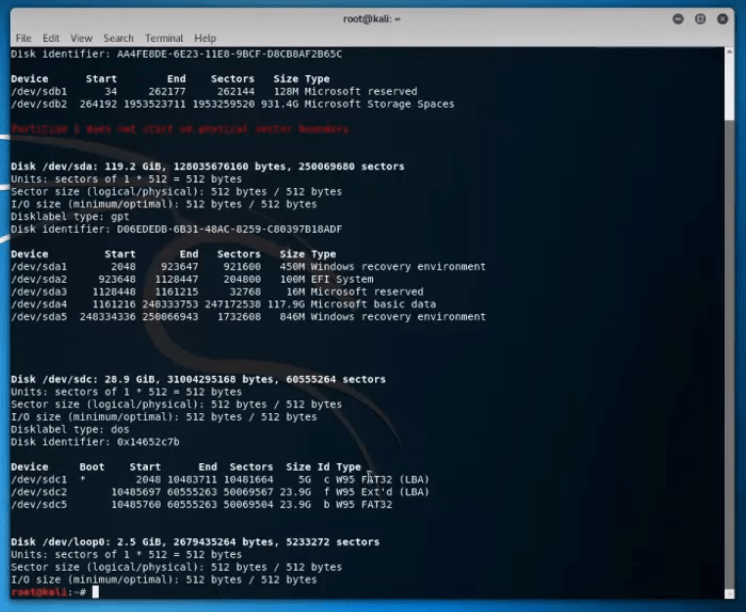The image size is (746, 612).
Task: Open the Search menu
Action: coord(118,38)
